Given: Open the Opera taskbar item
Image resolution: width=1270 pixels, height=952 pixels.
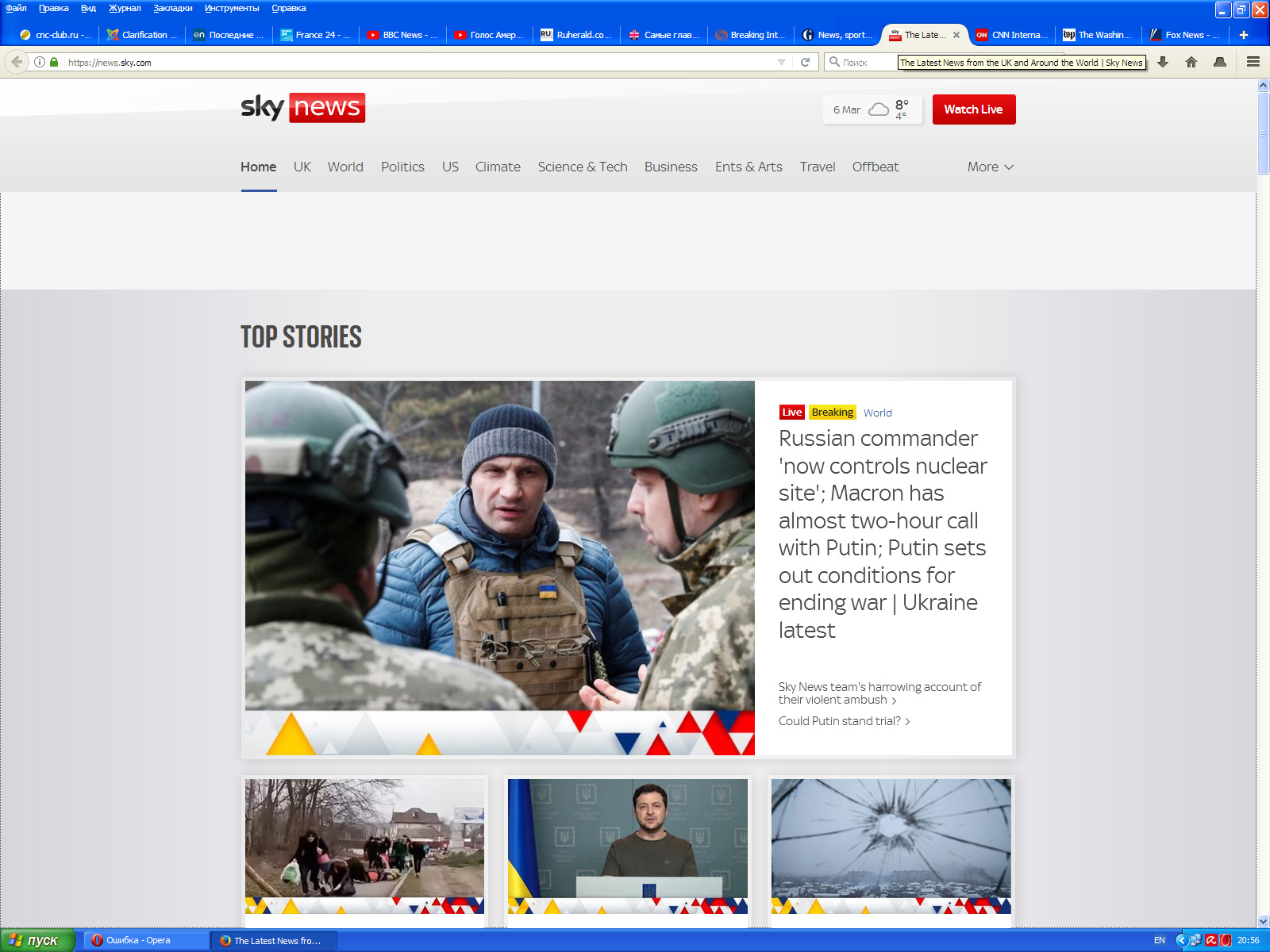Looking at the screenshot, I should [x=145, y=940].
